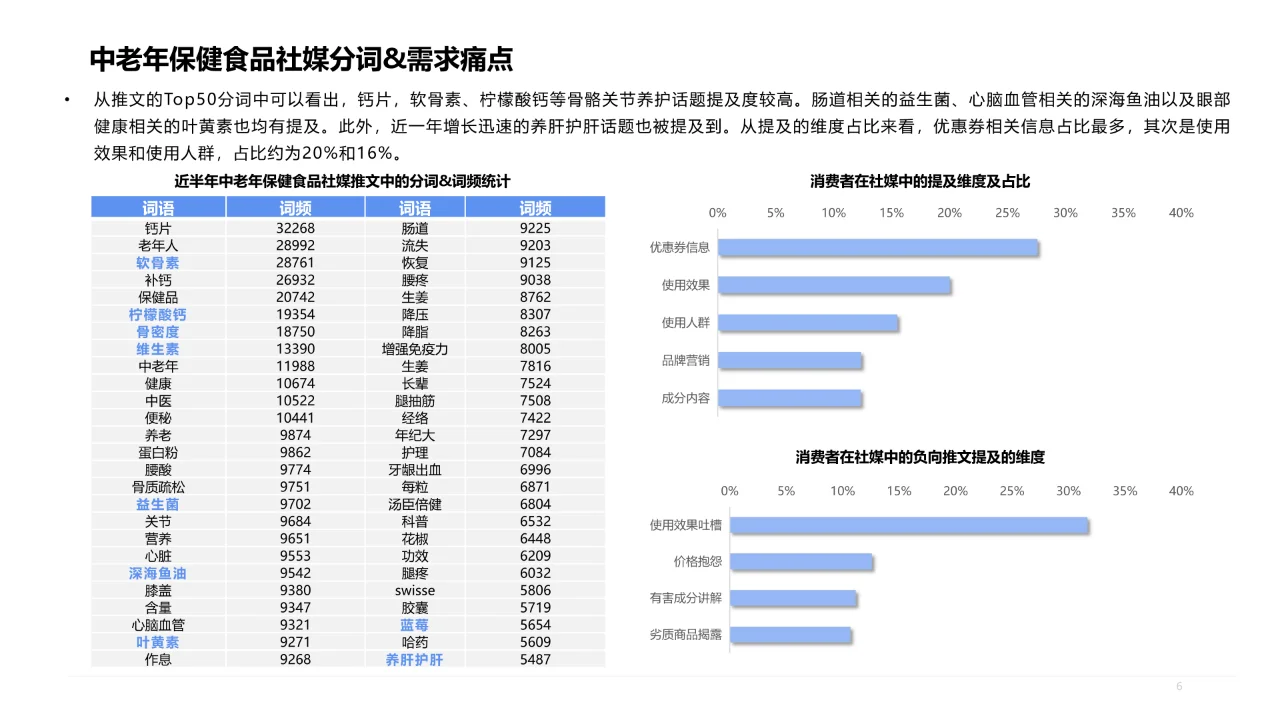This screenshot has width=1280, height=720.
Task: Click the blue highlighted keyword 柠檬酸钙
Action: pos(156,314)
